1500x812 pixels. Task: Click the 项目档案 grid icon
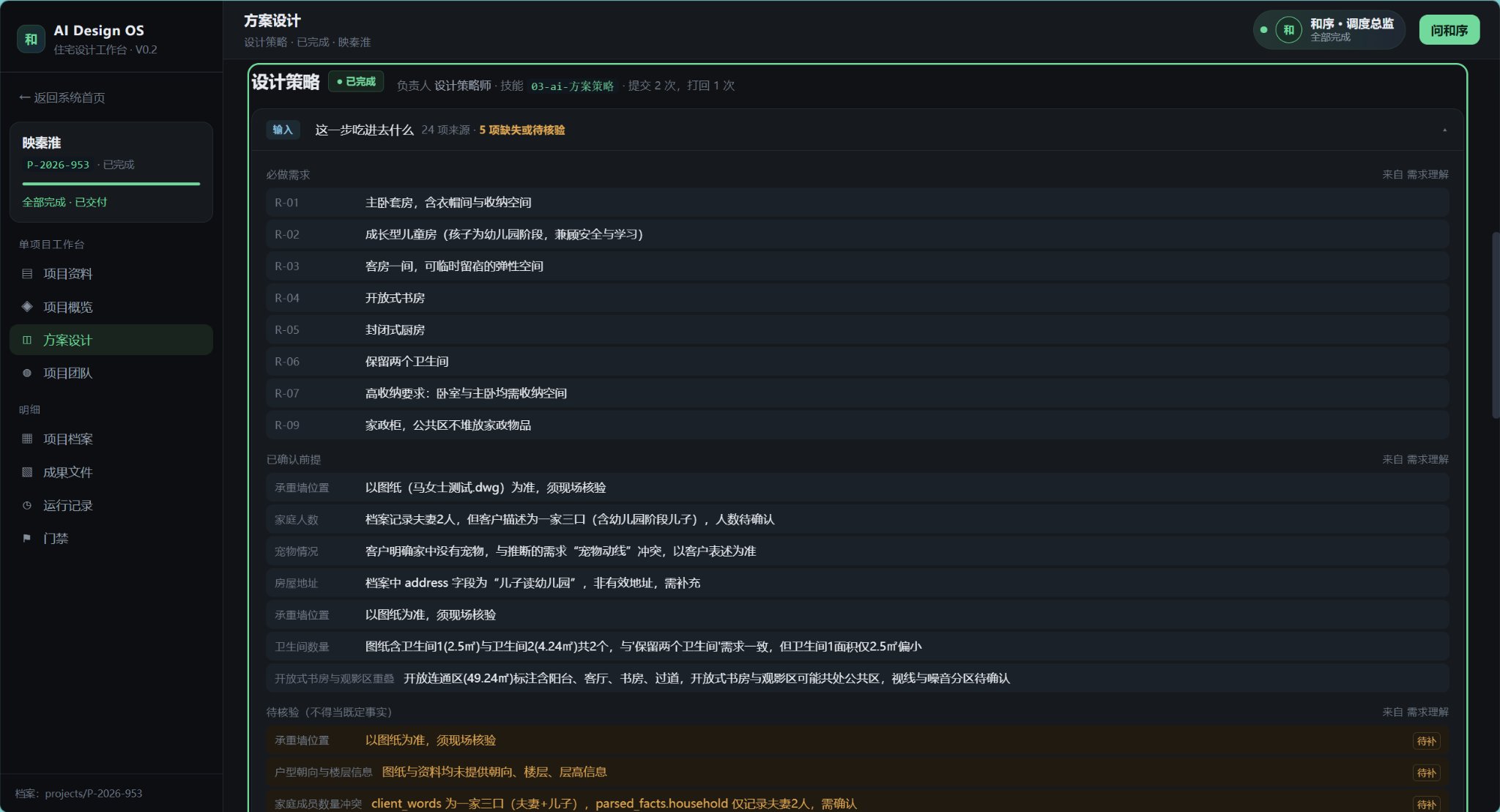point(27,439)
